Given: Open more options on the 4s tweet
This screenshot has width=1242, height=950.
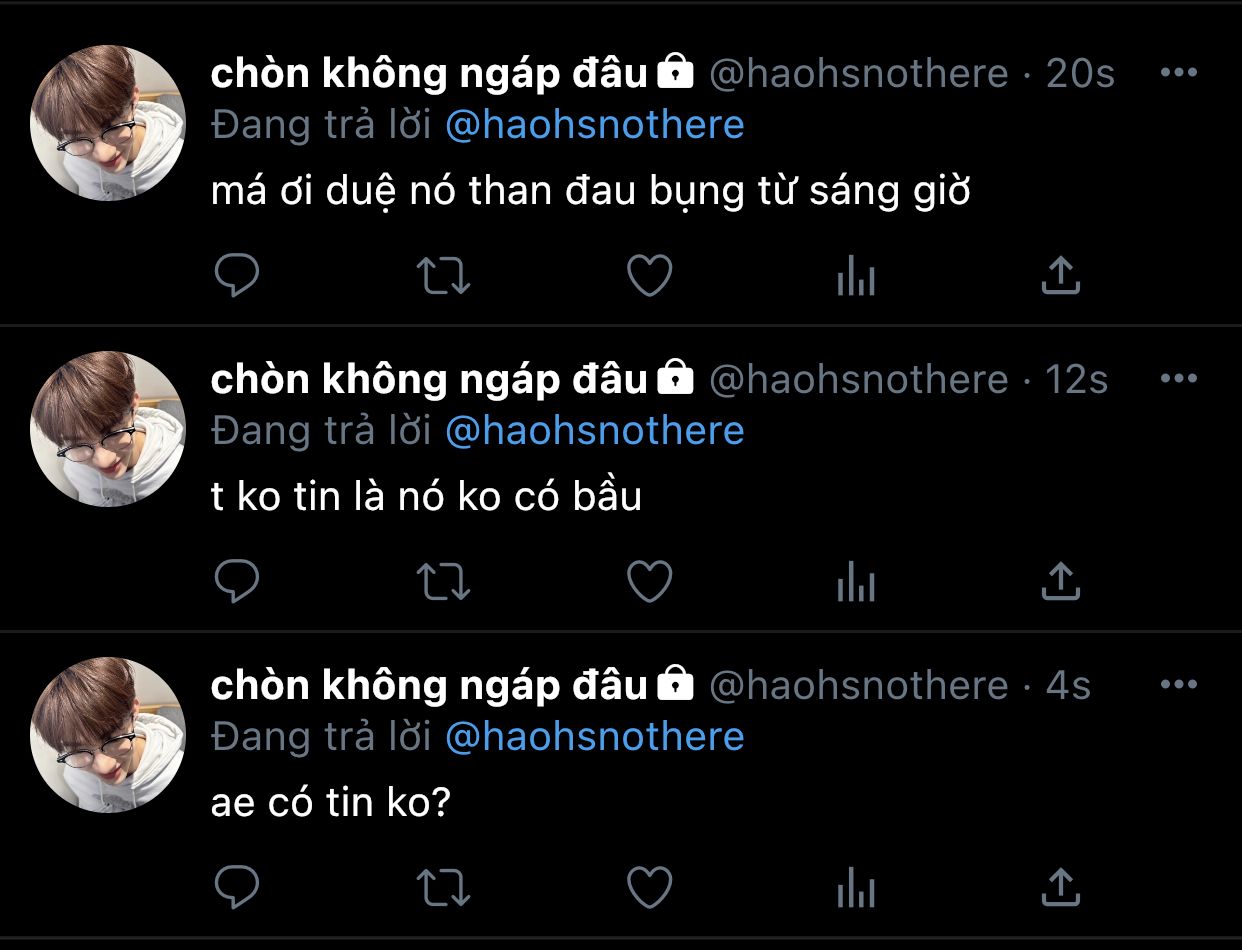Looking at the screenshot, I should 1179,685.
